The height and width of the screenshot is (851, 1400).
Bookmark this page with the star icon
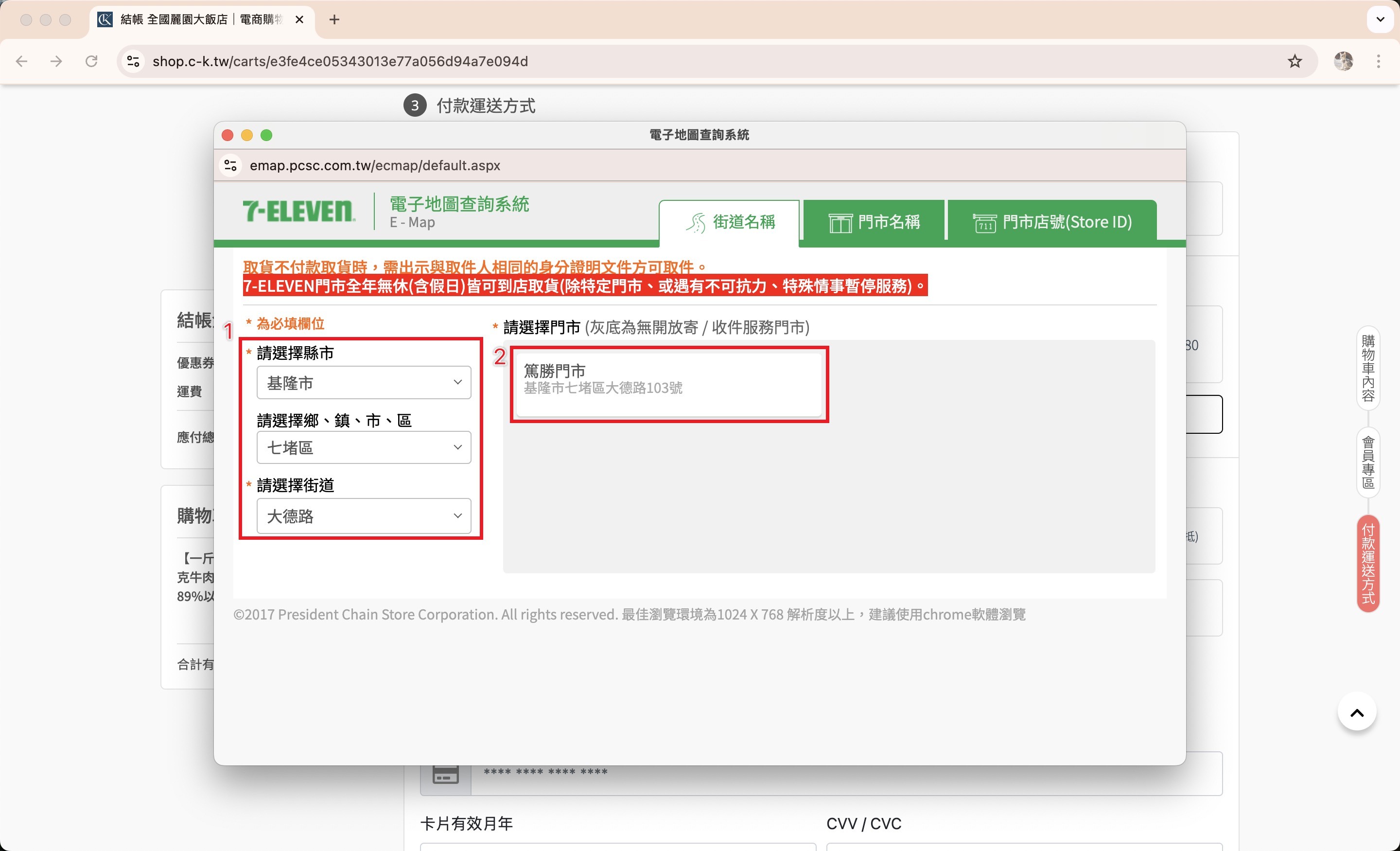click(x=1295, y=61)
